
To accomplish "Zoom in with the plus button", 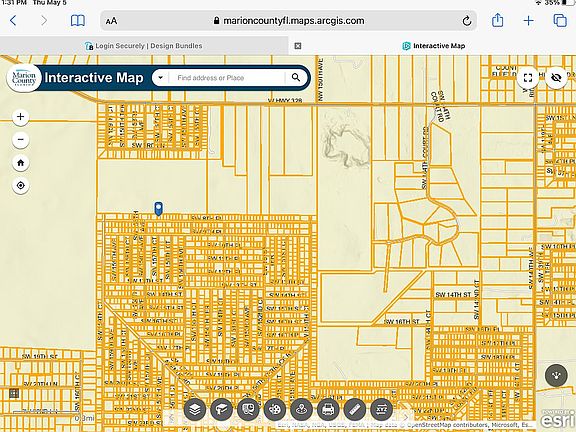I will click(x=21, y=117).
